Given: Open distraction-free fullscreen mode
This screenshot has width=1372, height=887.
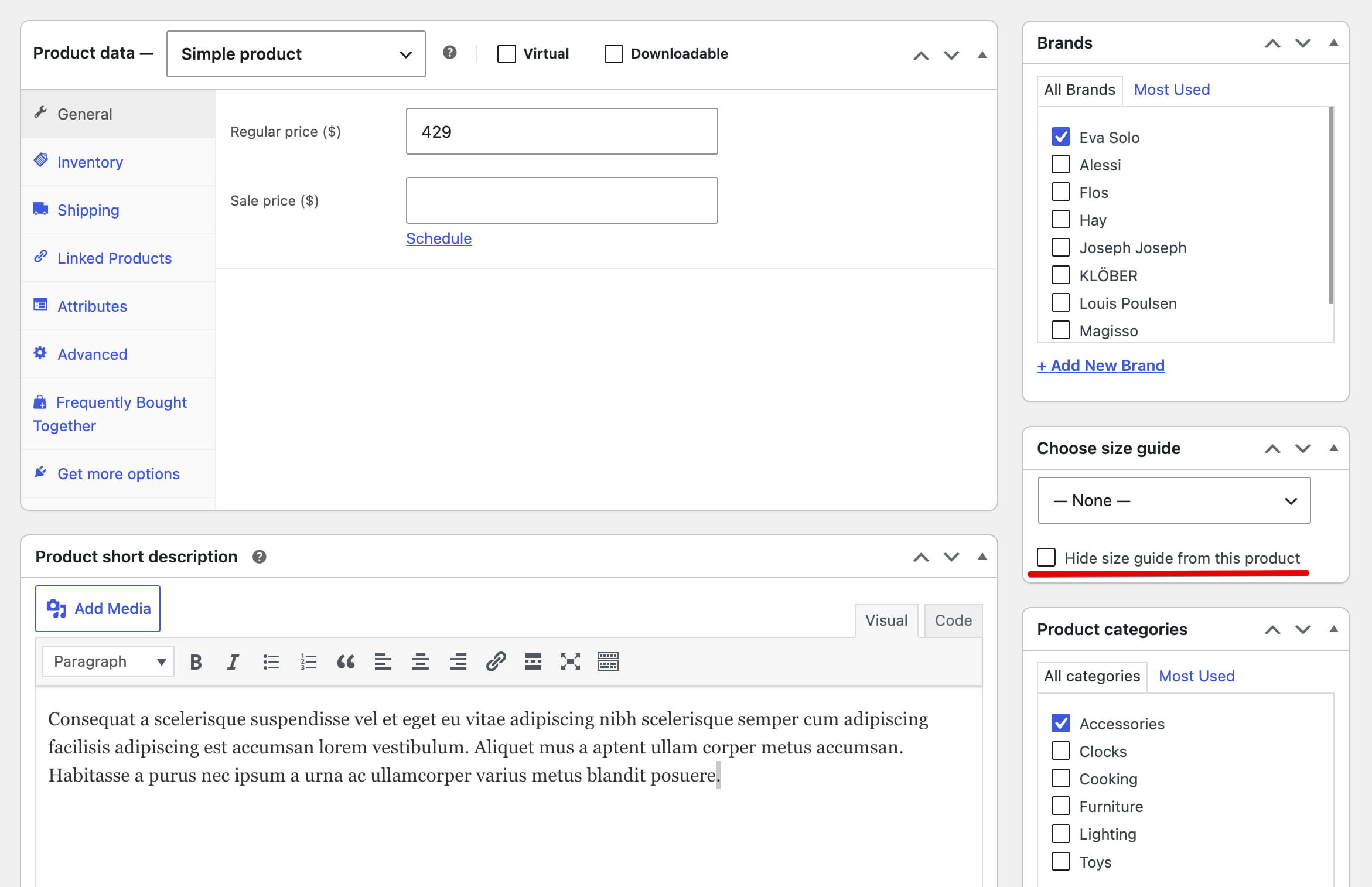Looking at the screenshot, I should [x=571, y=662].
